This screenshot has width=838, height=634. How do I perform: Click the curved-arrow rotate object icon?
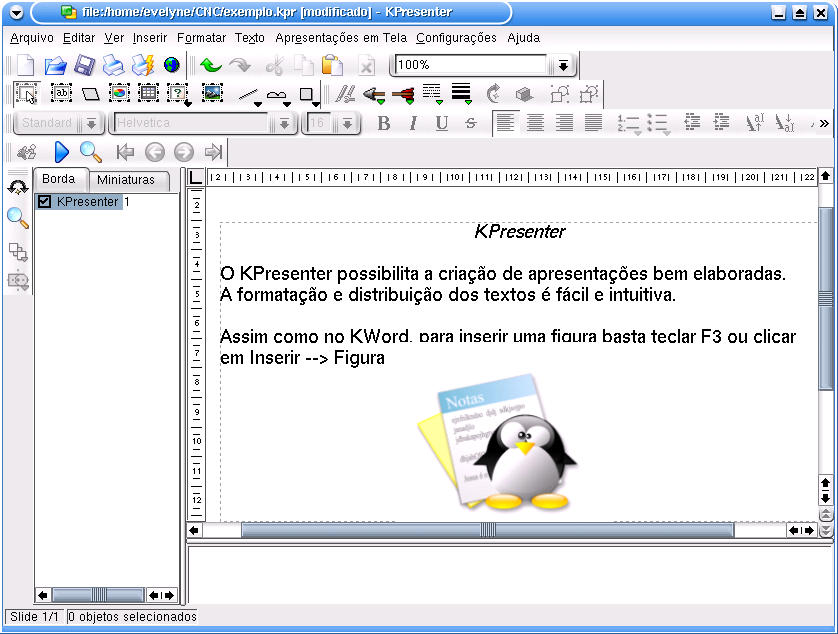tap(494, 94)
